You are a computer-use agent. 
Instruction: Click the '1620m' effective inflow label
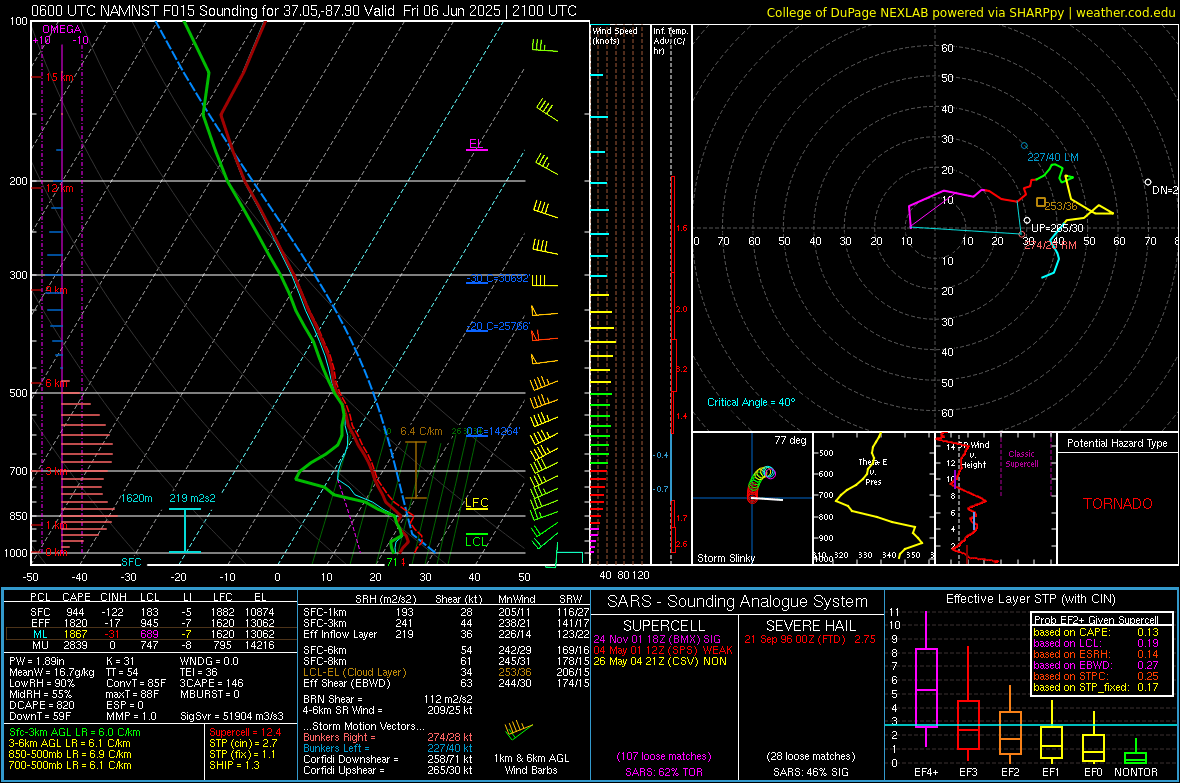tap(136, 498)
